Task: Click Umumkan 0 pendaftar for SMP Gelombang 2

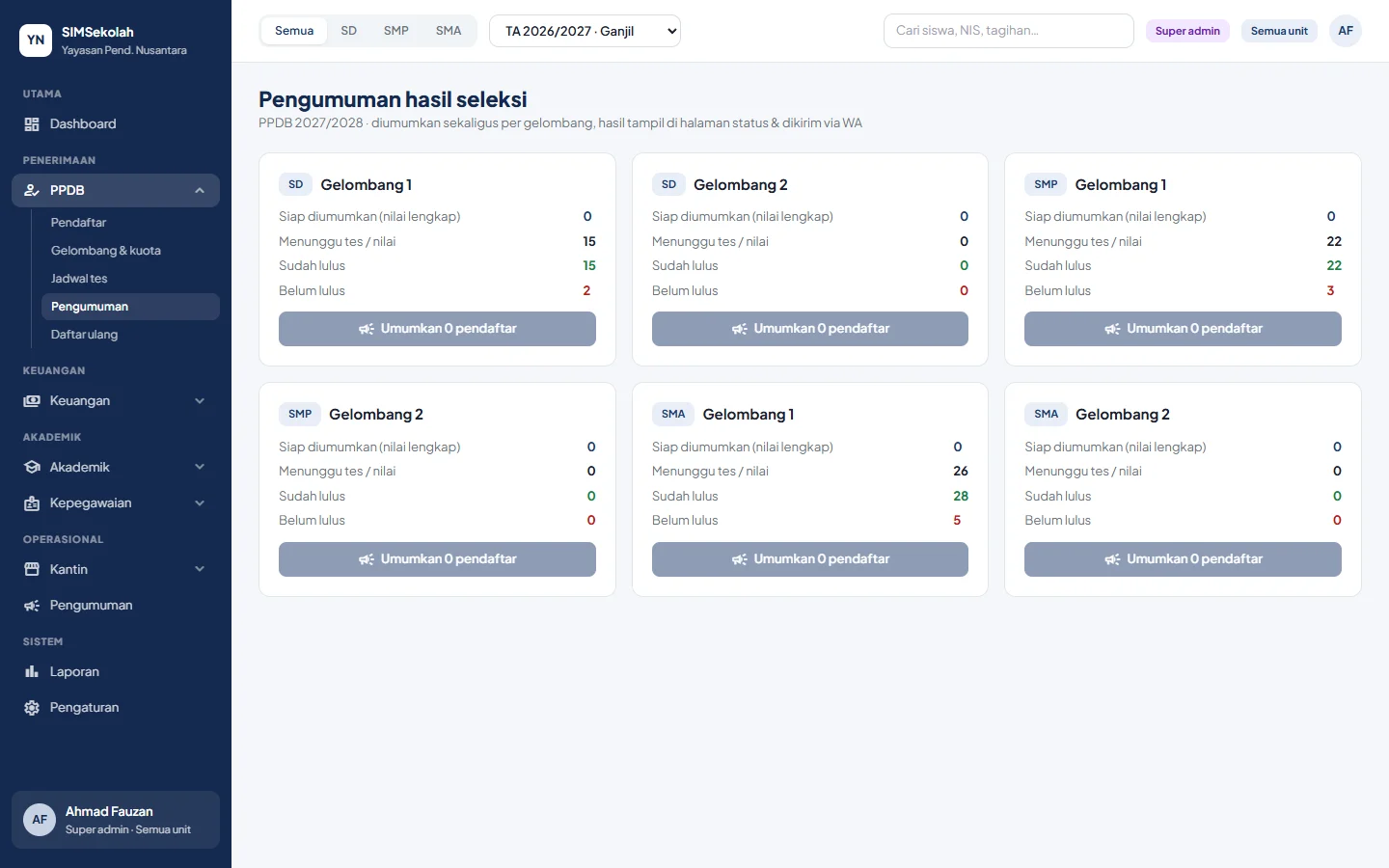Action: point(437,559)
